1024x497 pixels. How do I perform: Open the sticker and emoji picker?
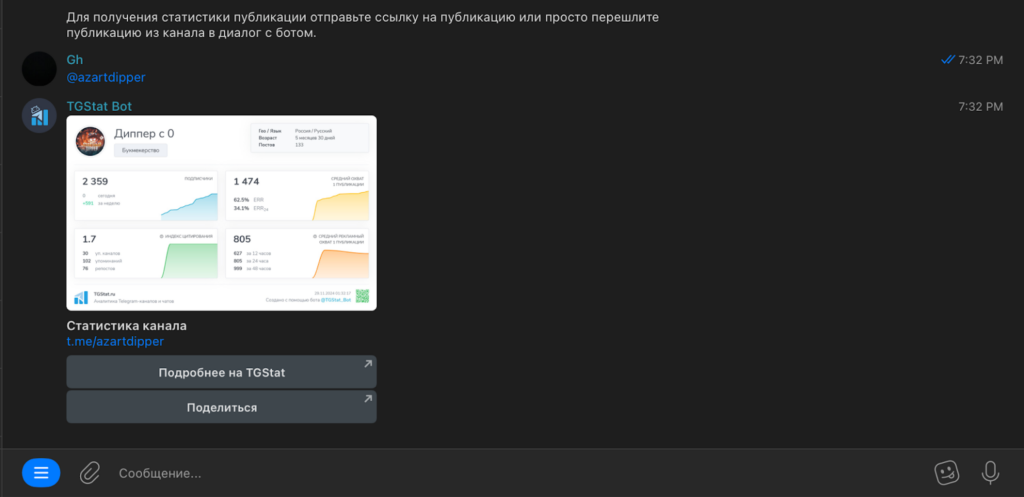click(x=947, y=473)
